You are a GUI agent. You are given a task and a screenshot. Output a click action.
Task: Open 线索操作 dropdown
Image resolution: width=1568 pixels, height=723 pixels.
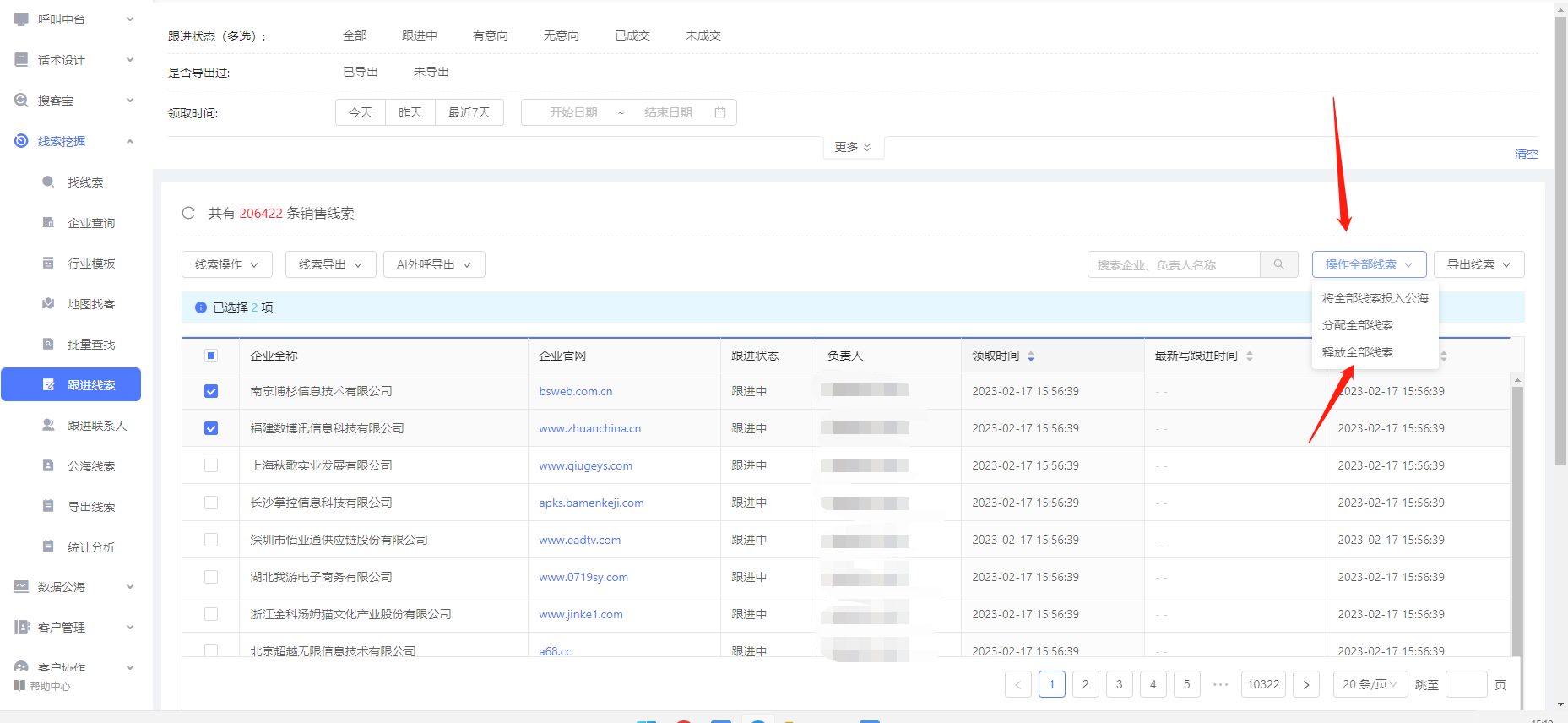pyautogui.click(x=226, y=264)
